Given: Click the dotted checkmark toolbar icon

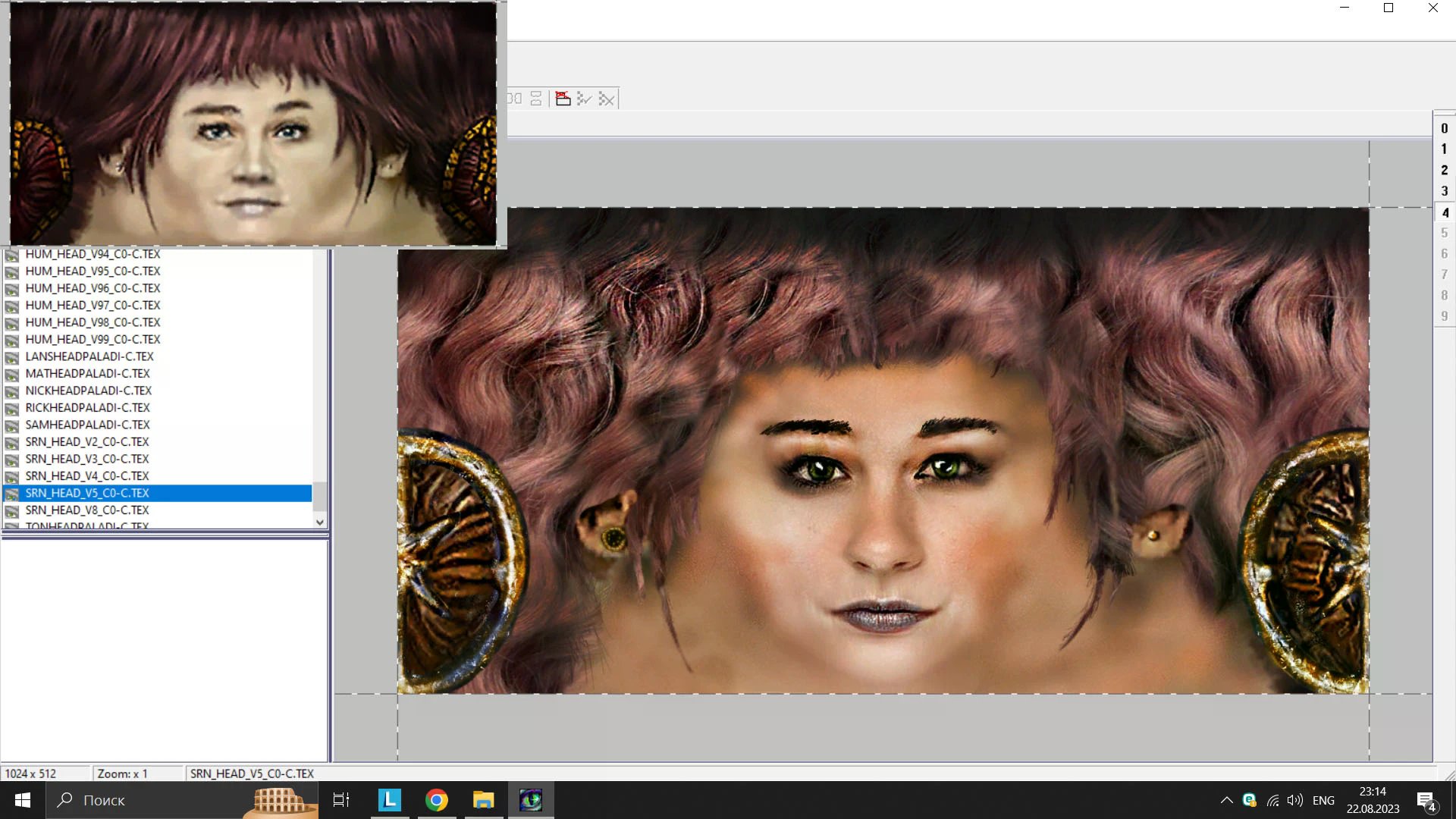Looking at the screenshot, I should (x=584, y=99).
